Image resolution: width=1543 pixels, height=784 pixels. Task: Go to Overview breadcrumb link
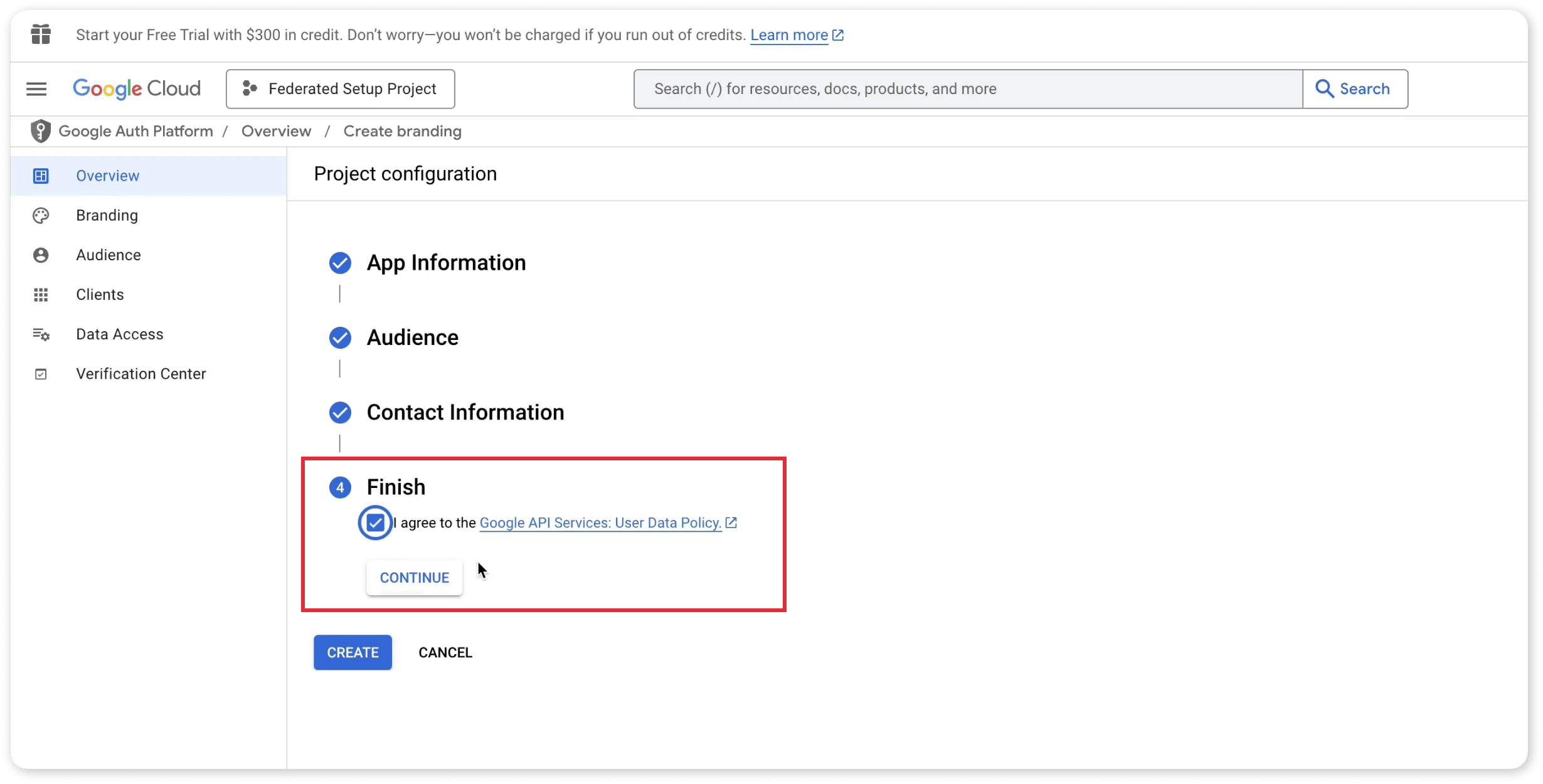276,131
